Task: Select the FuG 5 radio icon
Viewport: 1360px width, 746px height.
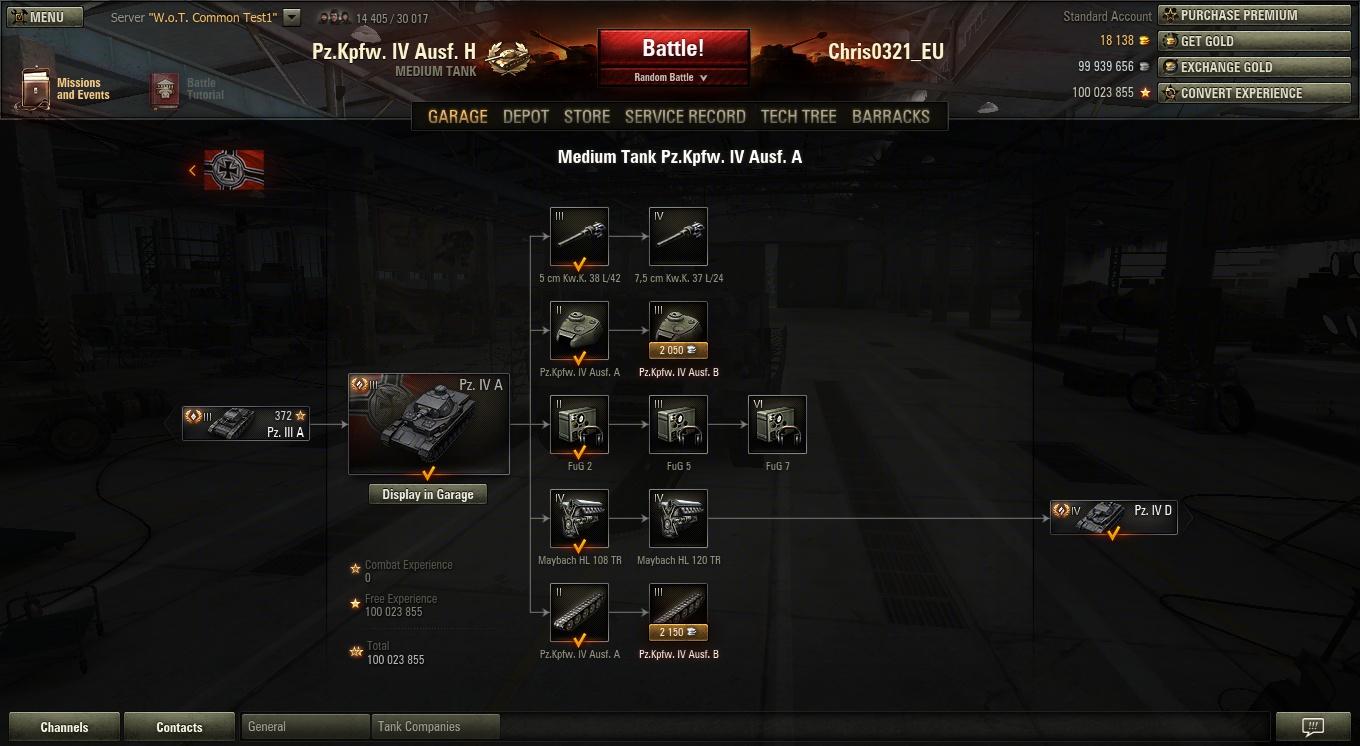Action: pos(679,425)
